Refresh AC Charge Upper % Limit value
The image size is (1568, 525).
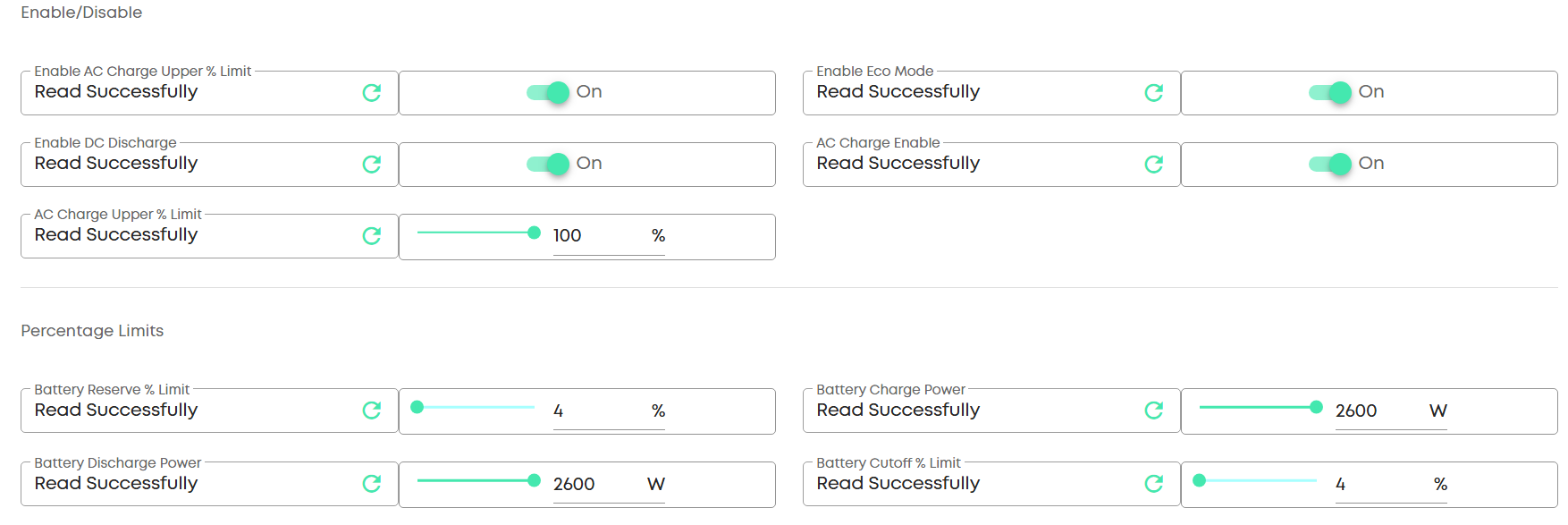372,236
